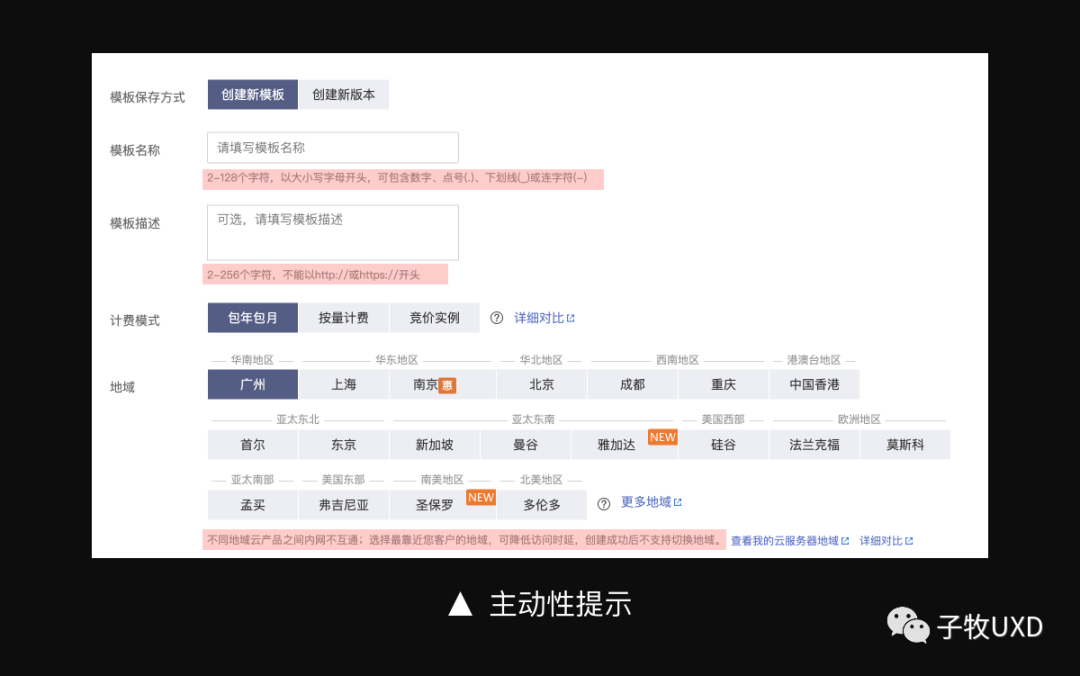Click the 亚太东南 group label
The width and height of the screenshot is (1080, 676).
click(x=533, y=419)
